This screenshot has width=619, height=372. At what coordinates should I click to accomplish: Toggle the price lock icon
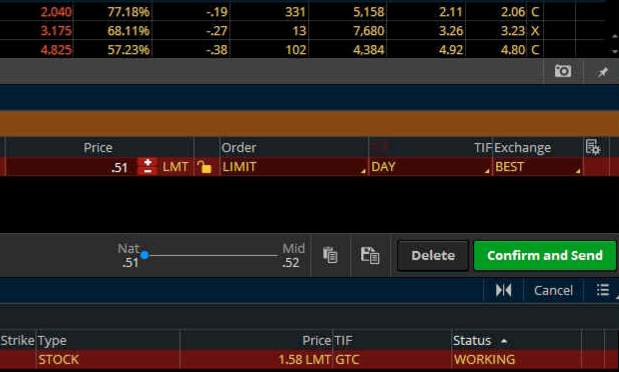[204, 167]
